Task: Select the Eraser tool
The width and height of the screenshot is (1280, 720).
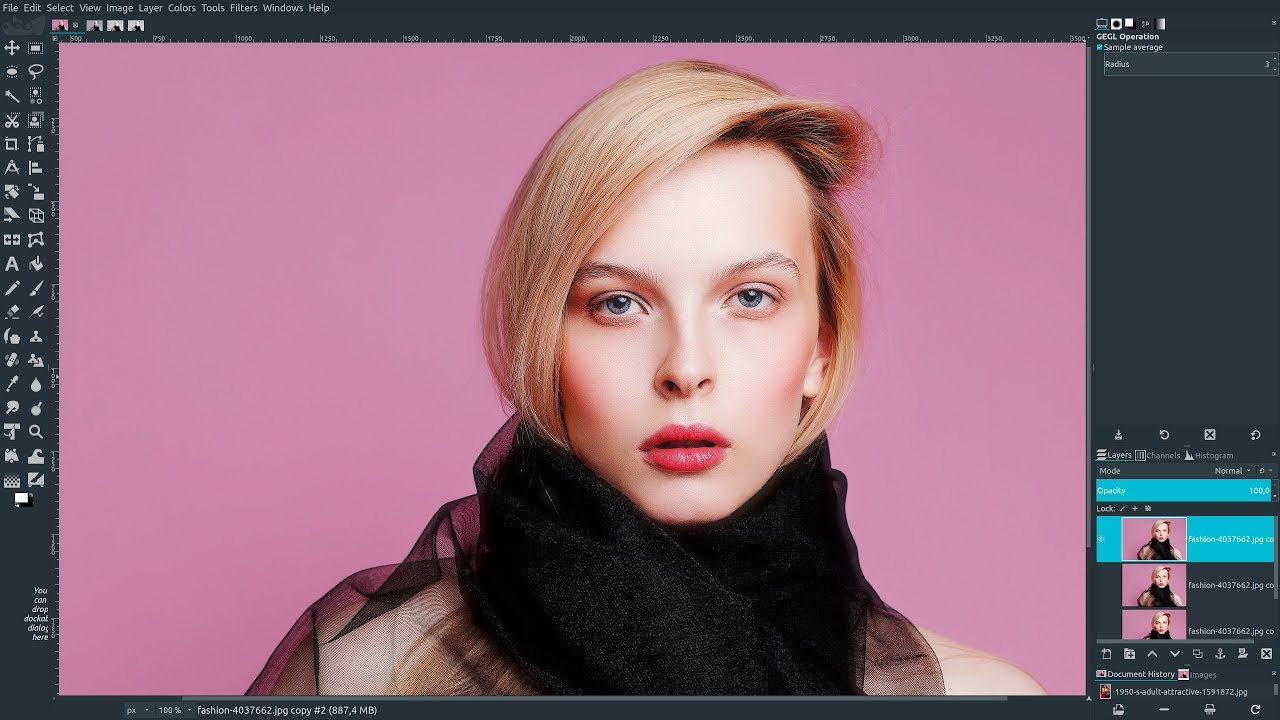Action: 12,312
